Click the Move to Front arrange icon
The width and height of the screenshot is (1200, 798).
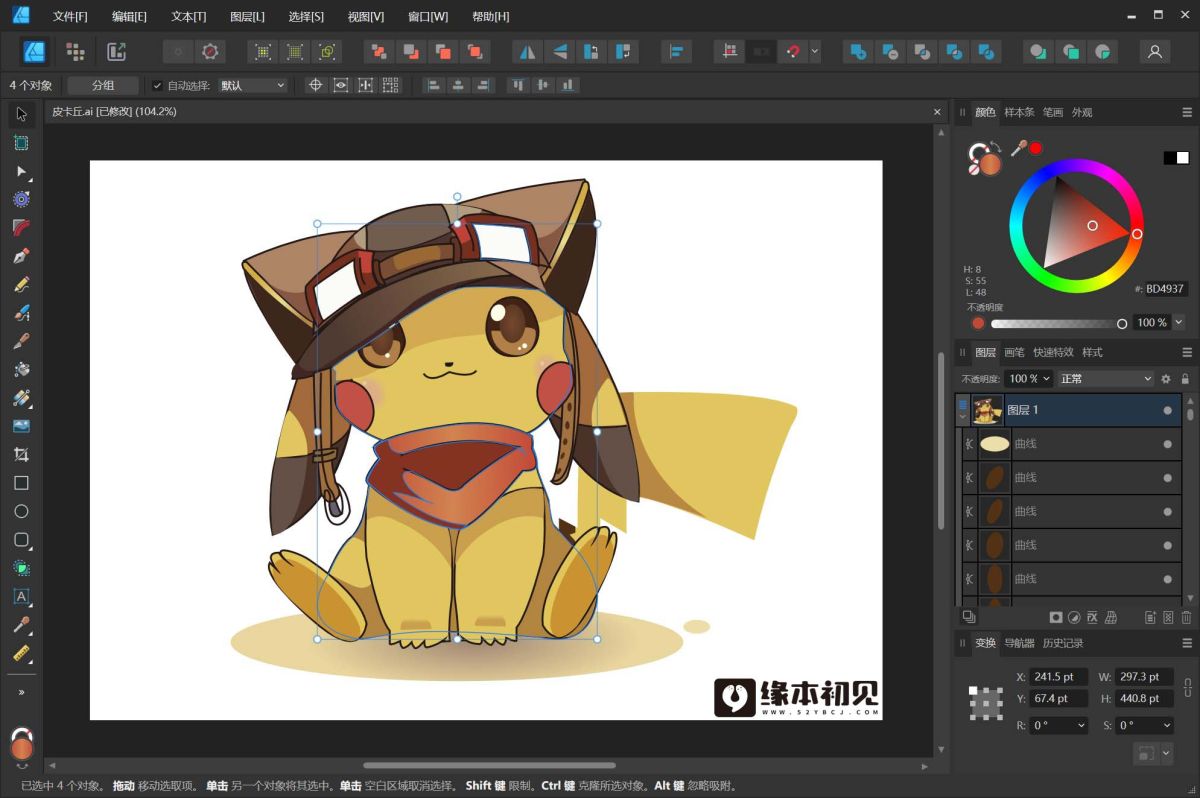tap(476, 51)
